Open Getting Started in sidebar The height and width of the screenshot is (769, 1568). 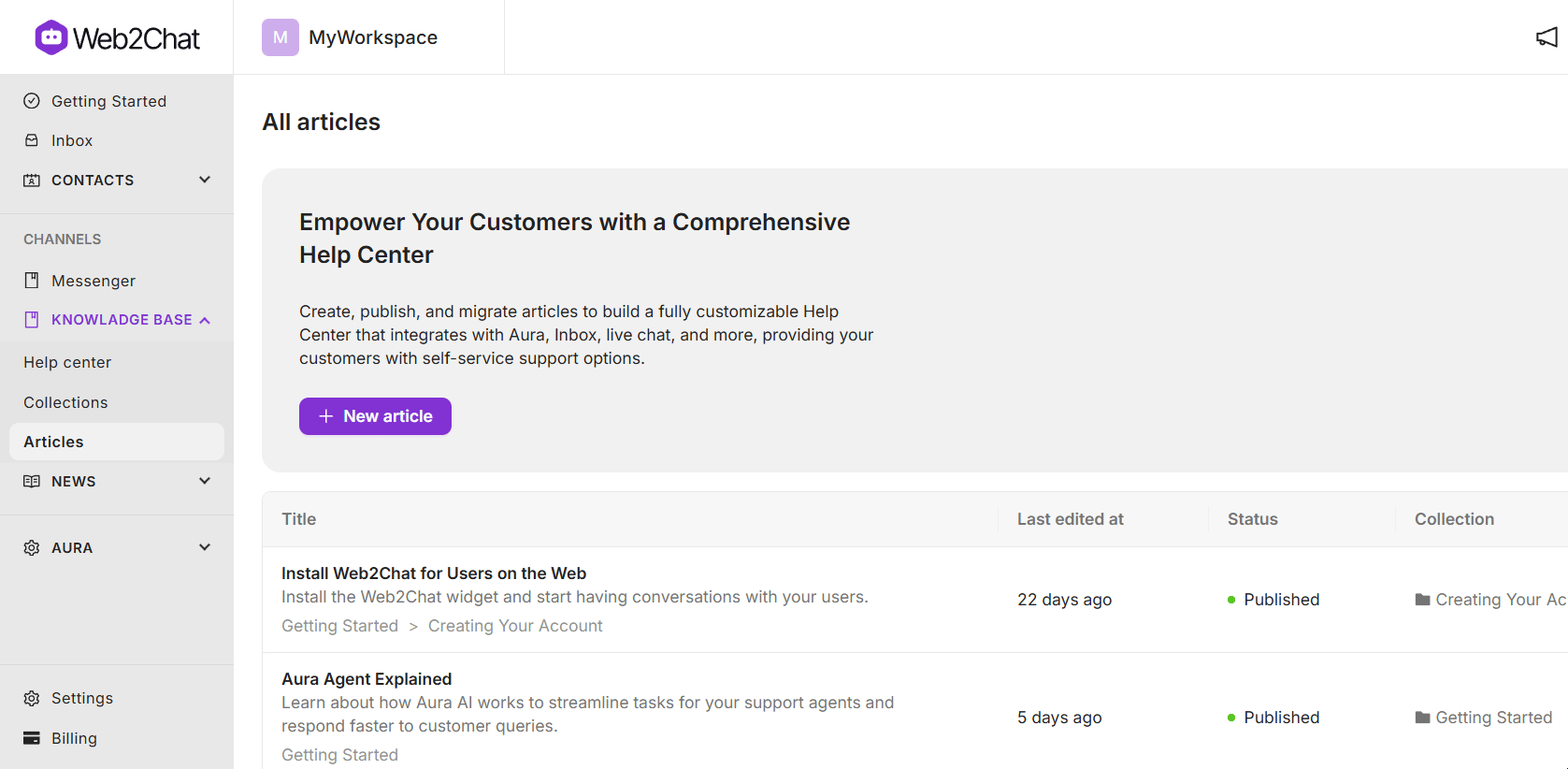[x=108, y=101]
